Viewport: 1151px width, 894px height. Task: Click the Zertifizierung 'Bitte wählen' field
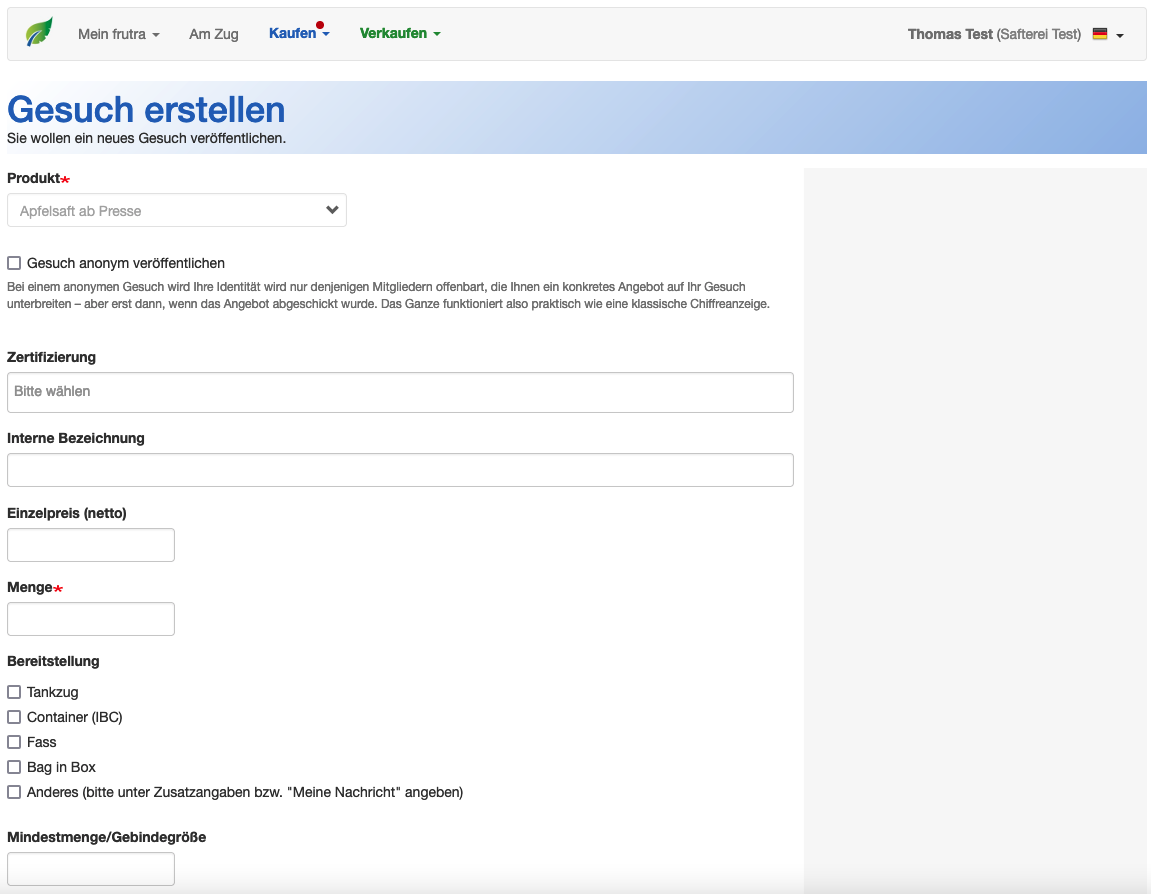400,392
